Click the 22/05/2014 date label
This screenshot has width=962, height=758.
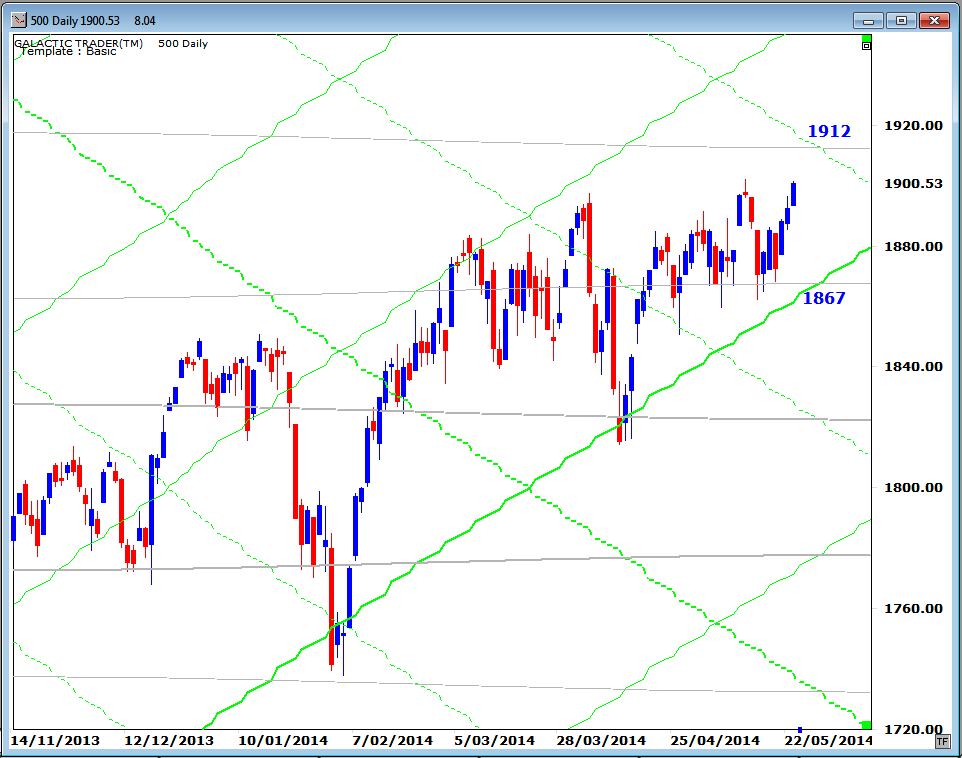(x=829, y=741)
